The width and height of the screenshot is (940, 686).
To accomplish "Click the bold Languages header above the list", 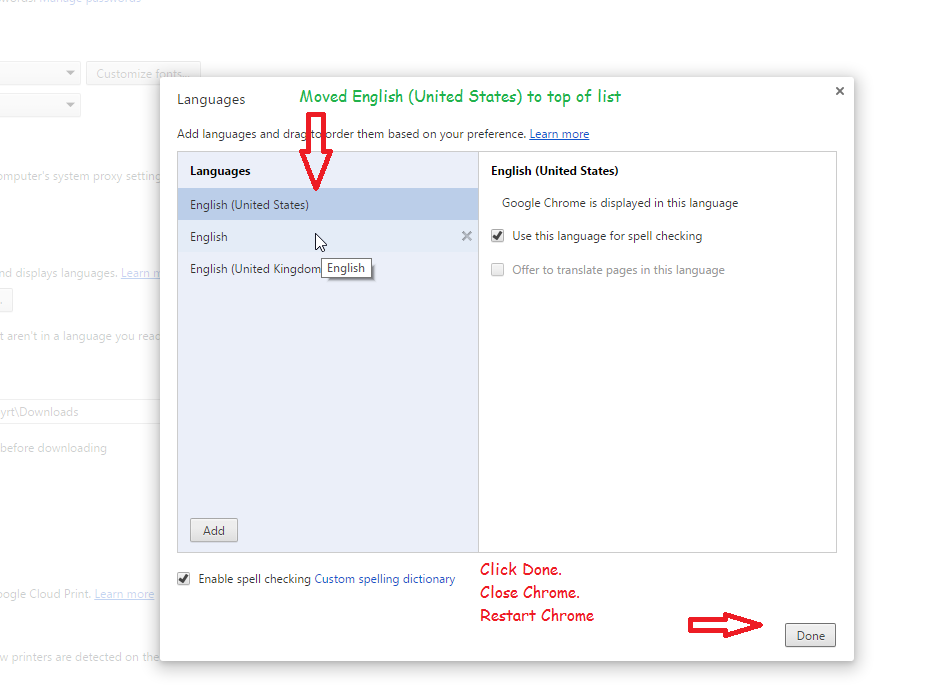I will click(220, 171).
